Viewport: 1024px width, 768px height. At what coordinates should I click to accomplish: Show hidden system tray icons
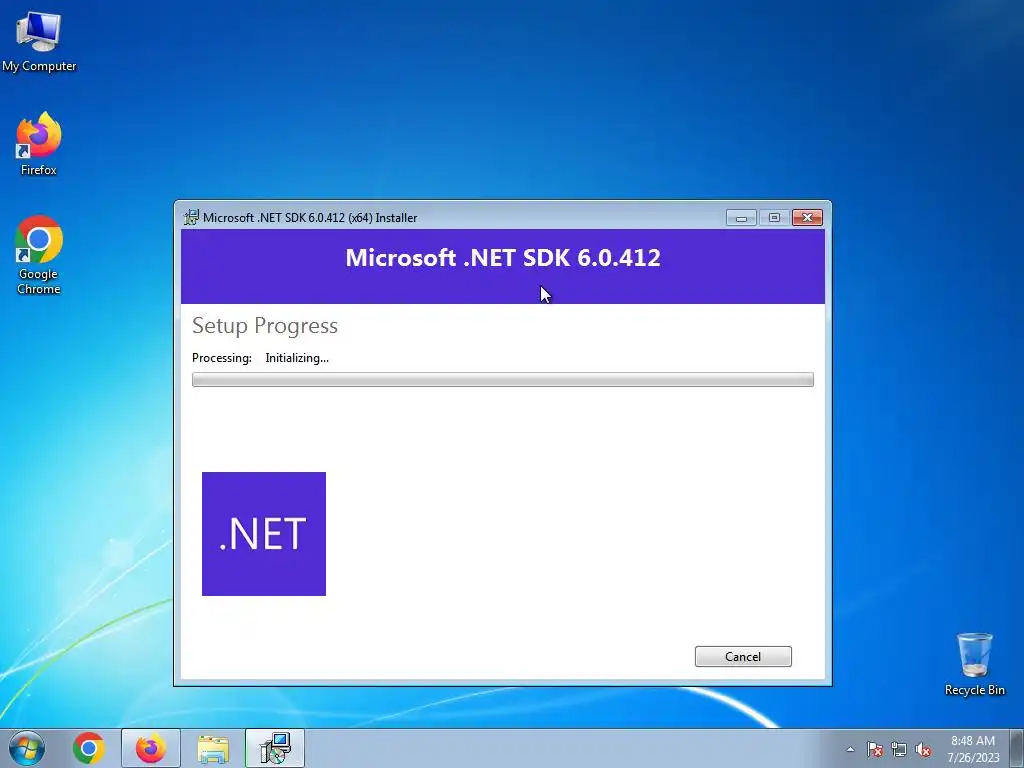click(x=850, y=749)
